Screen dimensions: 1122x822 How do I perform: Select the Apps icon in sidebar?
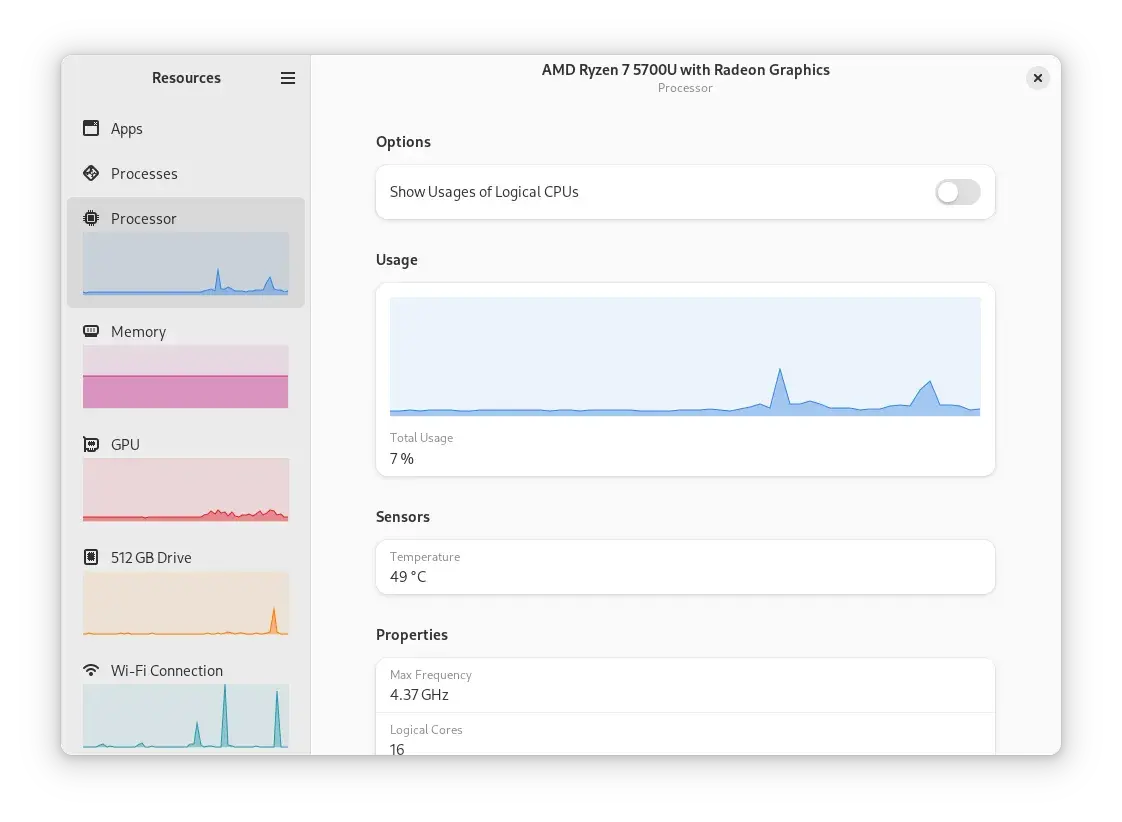91,128
